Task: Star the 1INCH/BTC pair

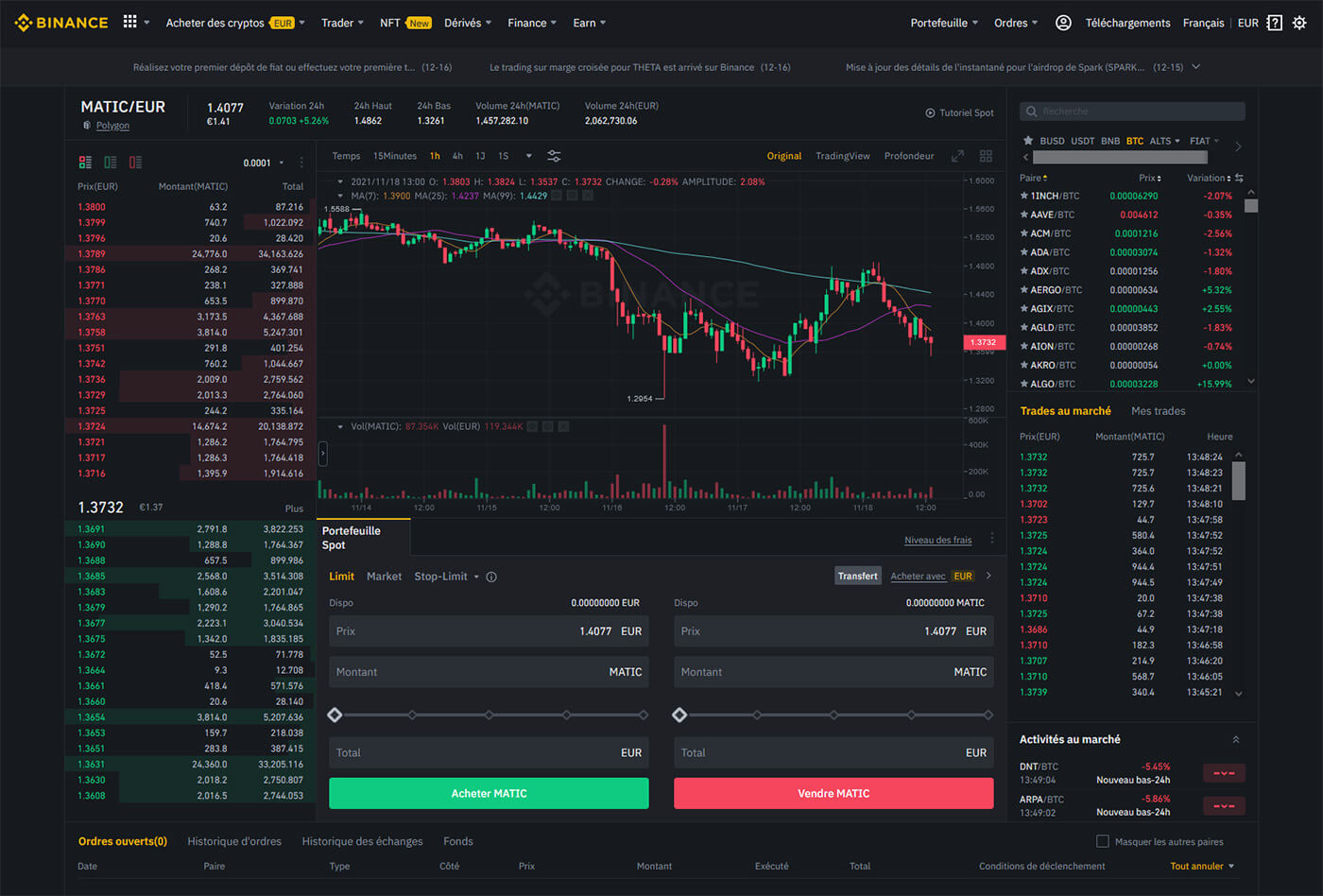Action: click(x=1024, y=196)
